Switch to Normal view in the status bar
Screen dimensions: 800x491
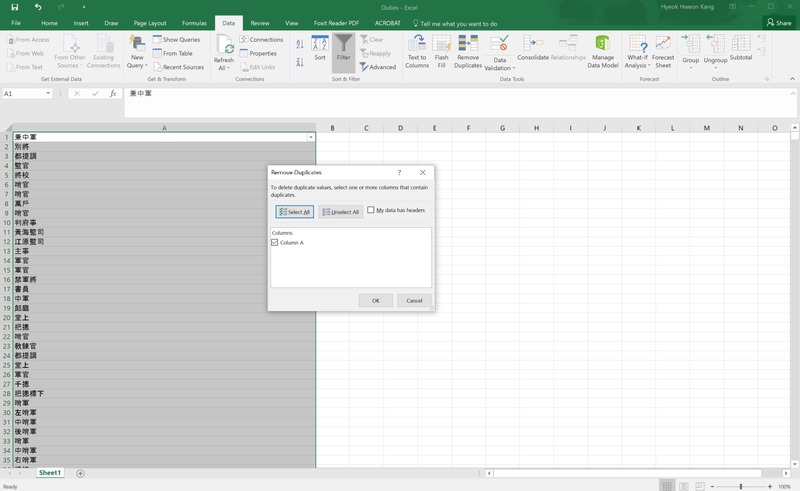(x=666, y=486)
